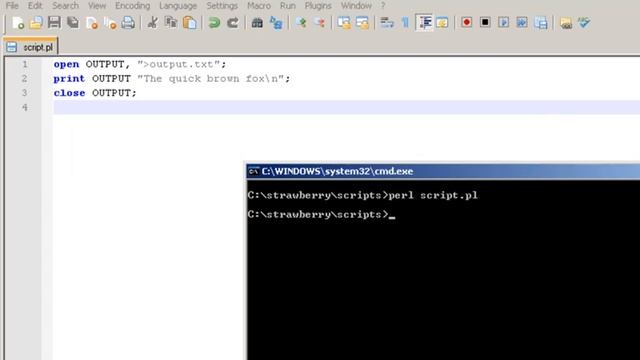Screen dimensions: 640x360
Task: Zoom in using the toolbar icon
Action: click(x=301, y=22)
